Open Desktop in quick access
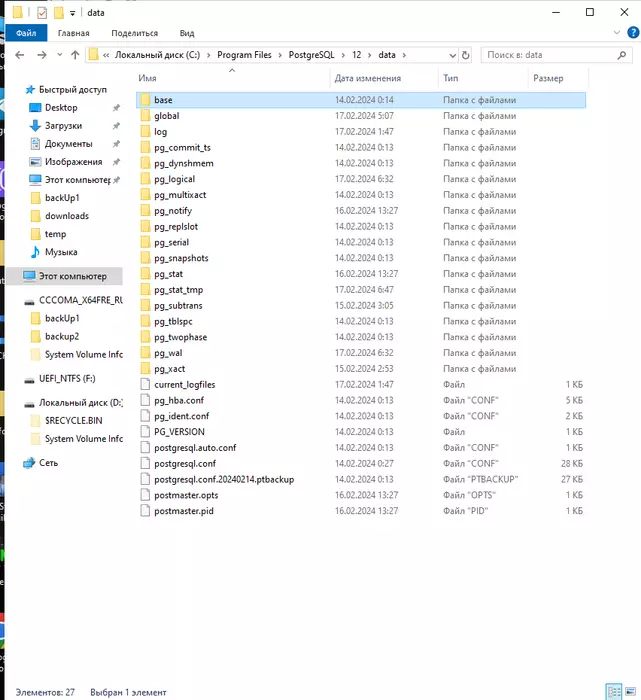This screenshot has height=700, width=641. 61,108
